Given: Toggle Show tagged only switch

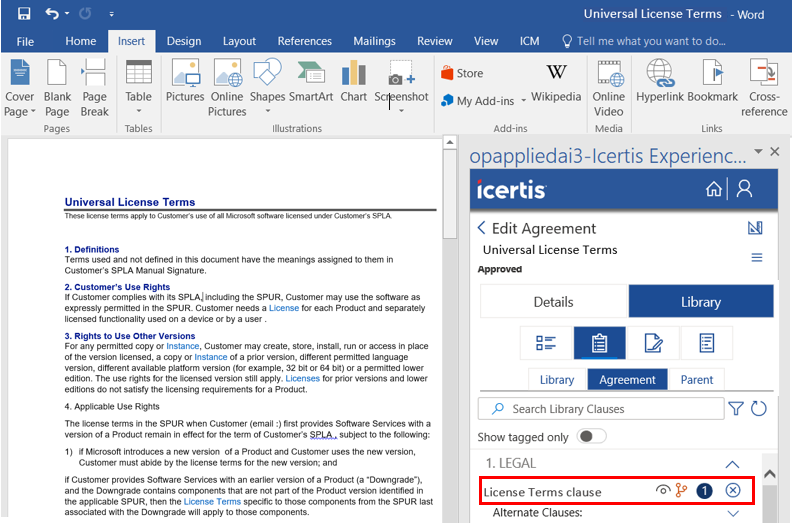Looking at the screenshot, I should point(592,437).
